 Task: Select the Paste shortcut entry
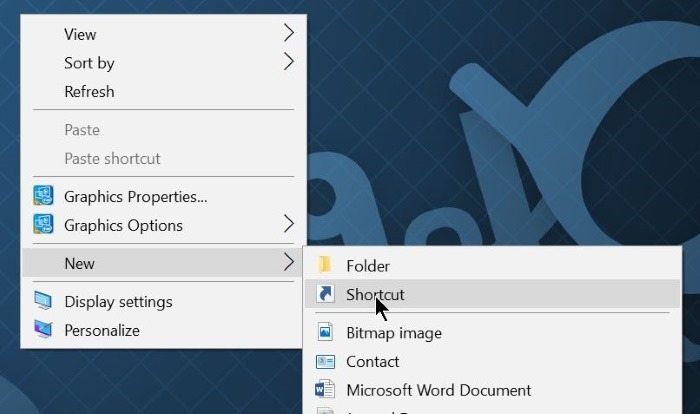[112, 158]
